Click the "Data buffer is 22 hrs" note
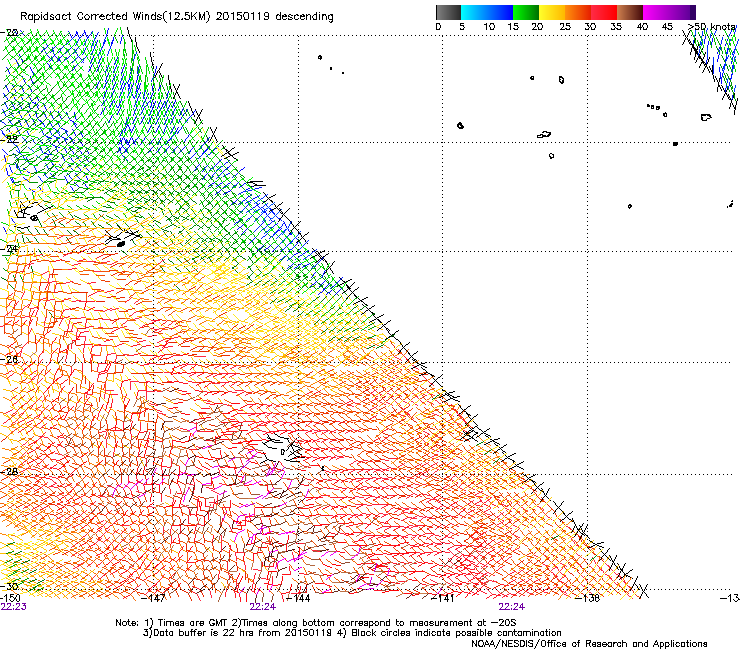The width and height of the screenshot is (740, 650). tap(205, 633)
